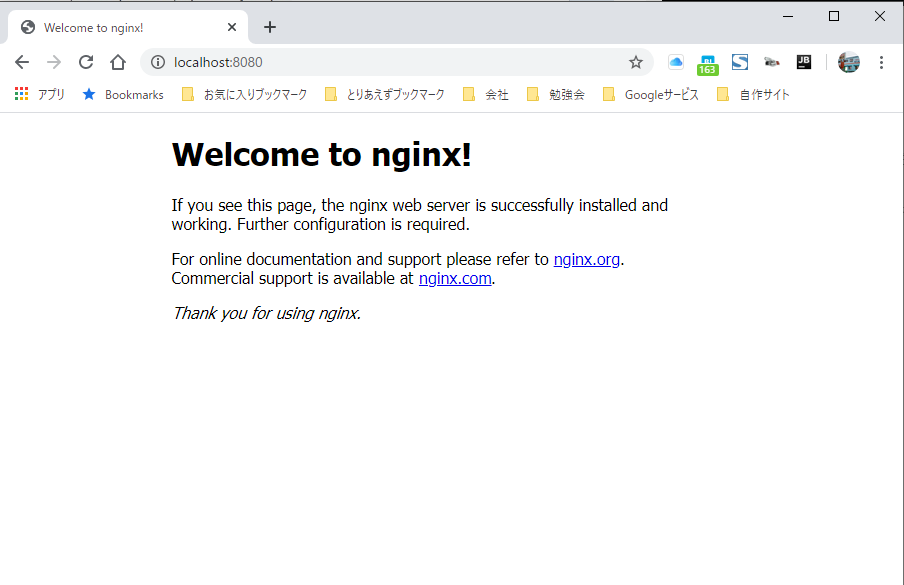Click the camera-shaped extension icon
904x585 pixels.
click(x=771, y=62)
